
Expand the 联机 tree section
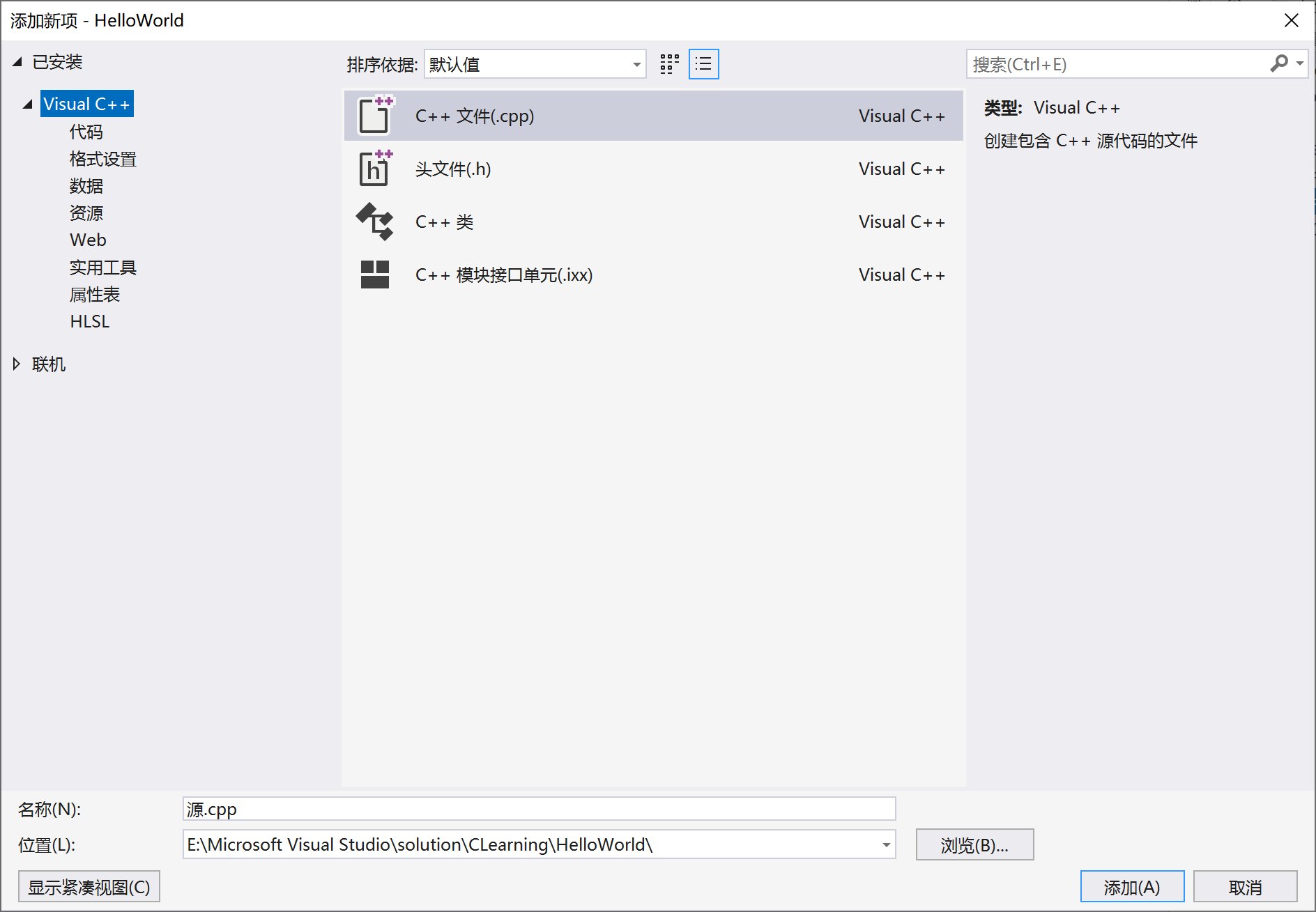click(17, 364)
